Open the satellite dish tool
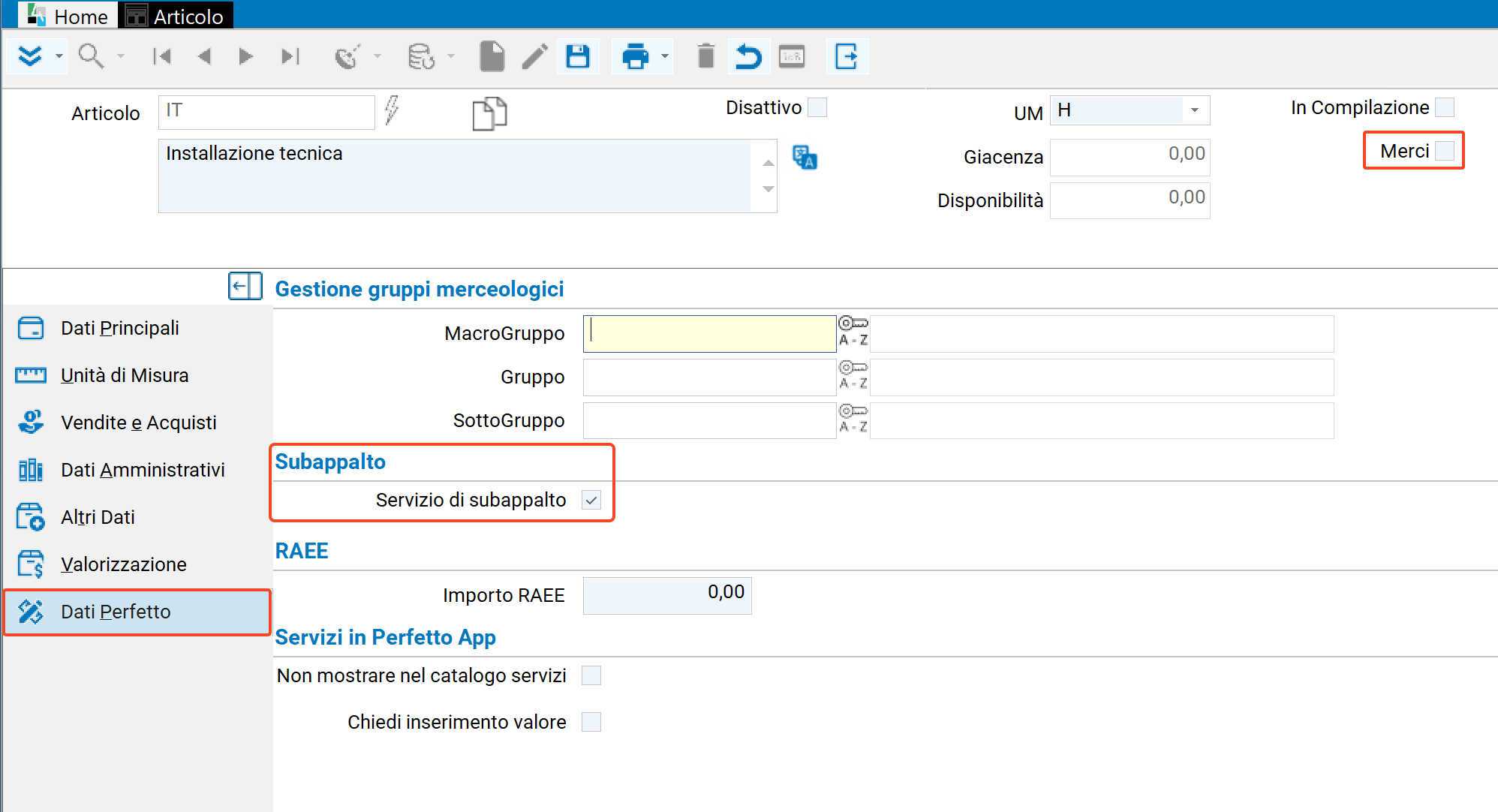This screenshot has height=812, width=1498. point(347,56)
